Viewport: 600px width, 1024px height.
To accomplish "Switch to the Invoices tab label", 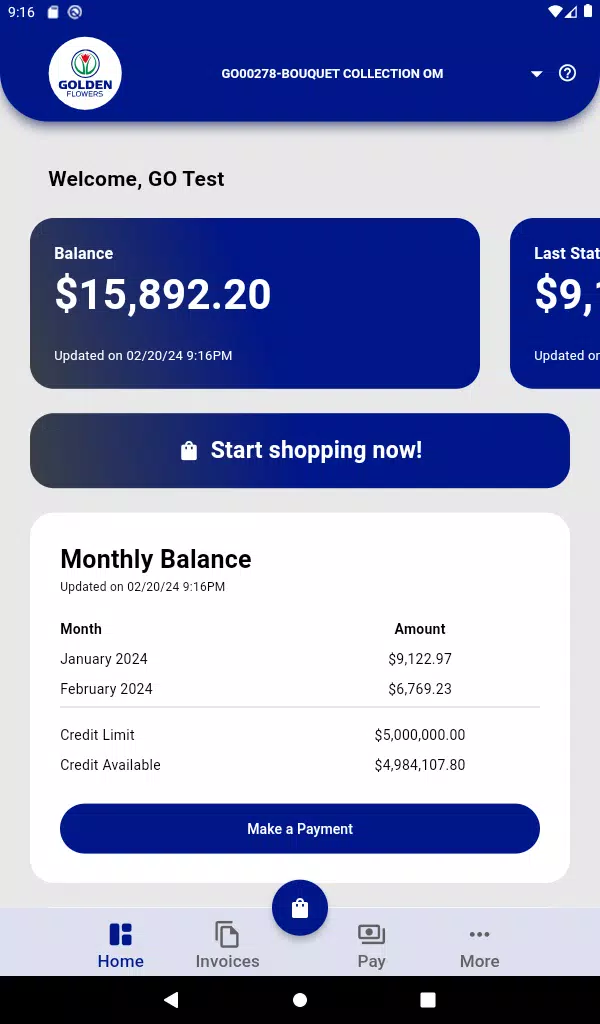I will click(227, 961).
